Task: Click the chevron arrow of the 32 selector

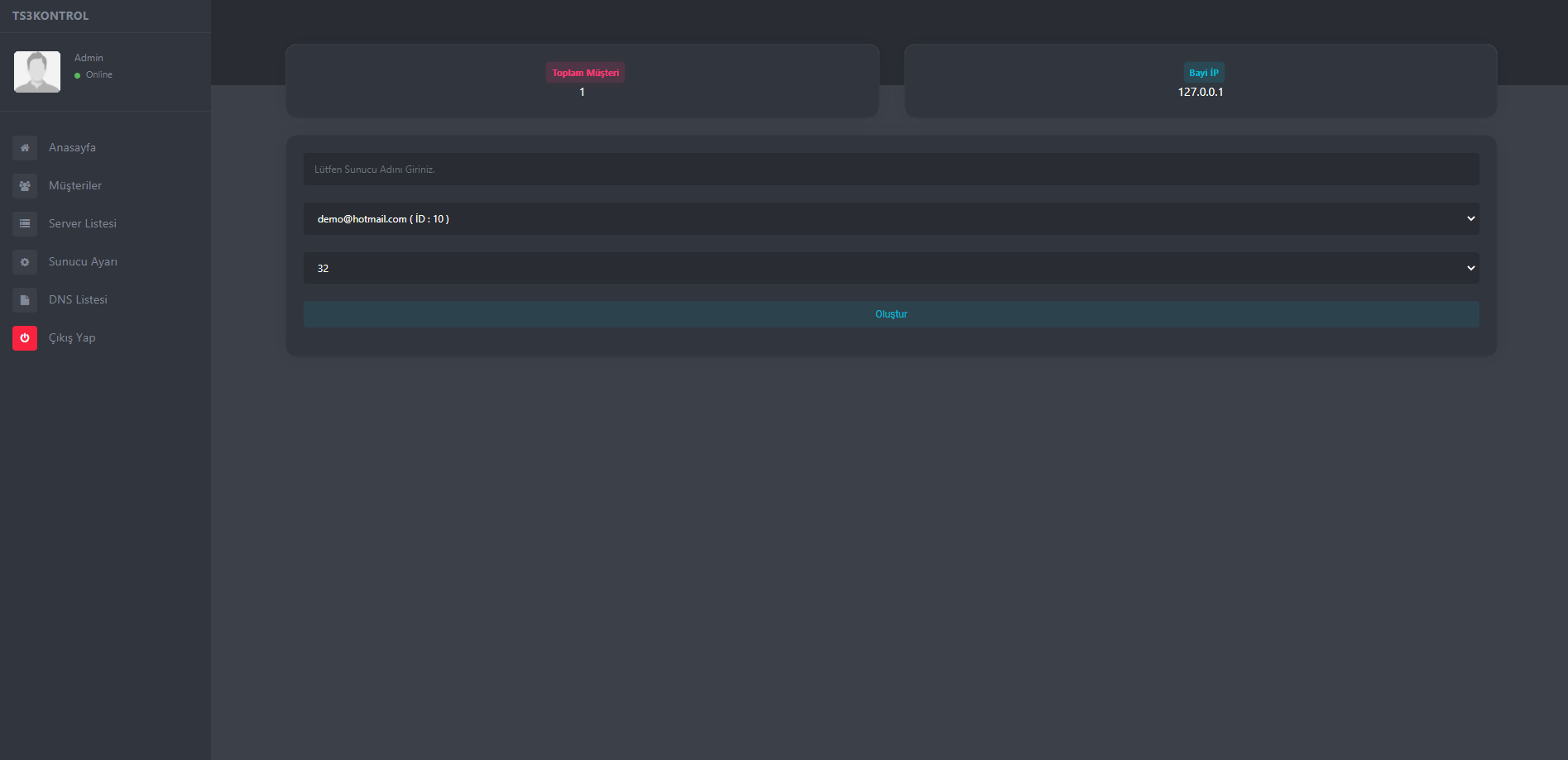Action: click(x=1470, y=269)
